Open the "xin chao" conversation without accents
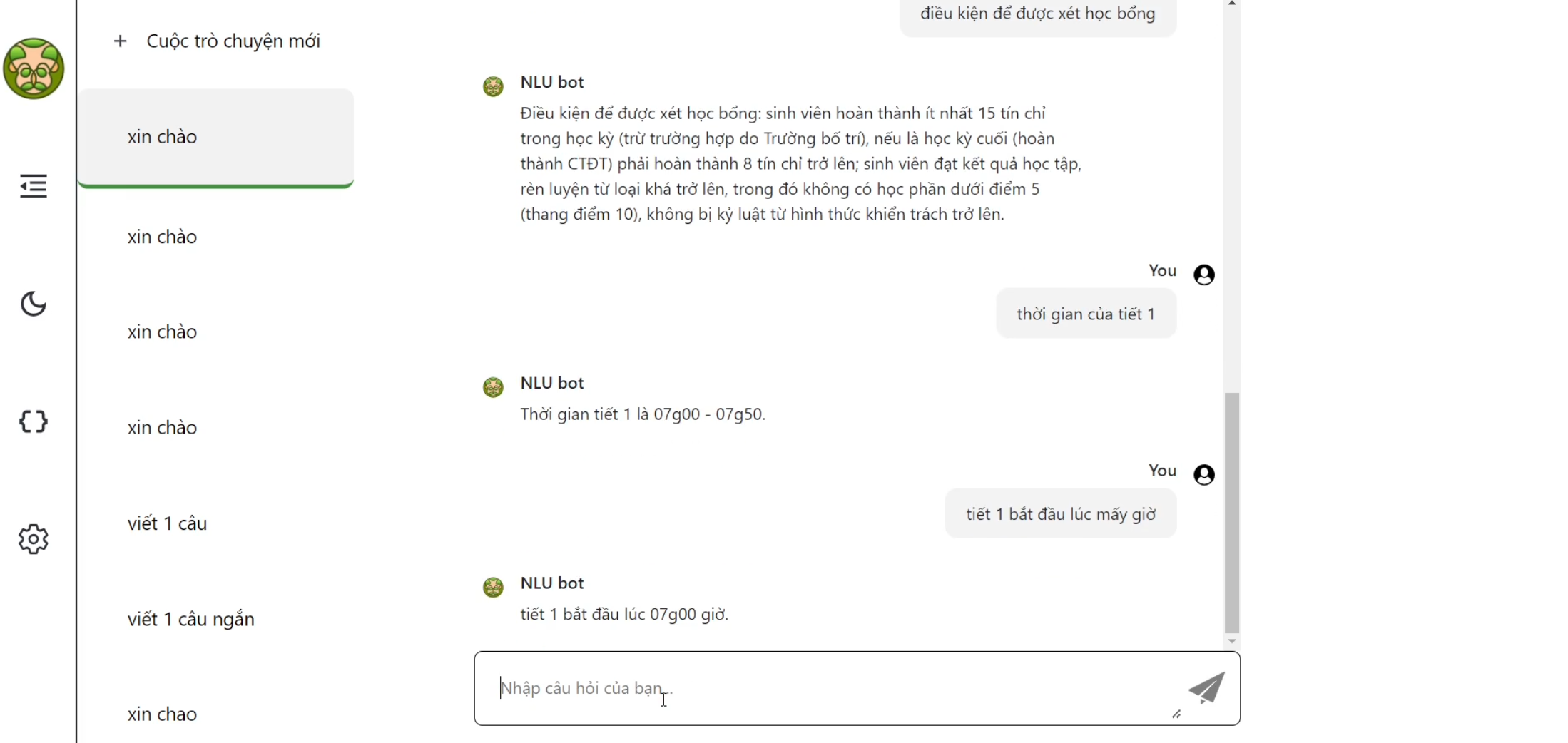The height and width of the screenshot is (743, 1568). 163,714
